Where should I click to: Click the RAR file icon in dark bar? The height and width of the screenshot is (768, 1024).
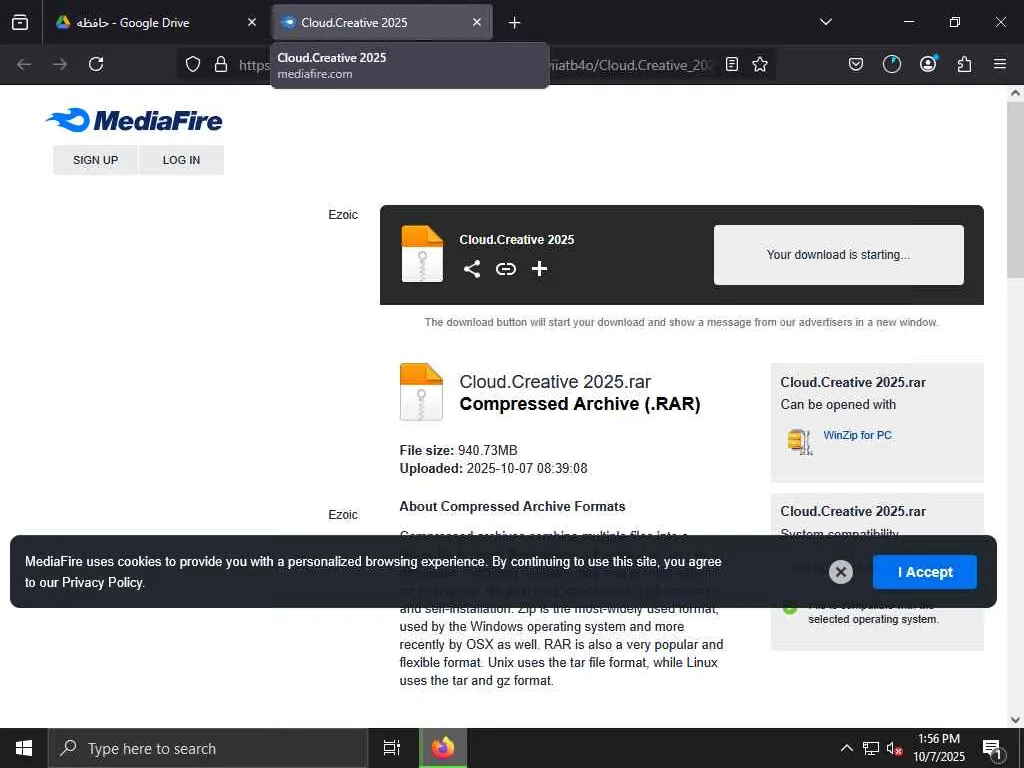[422, 254]
